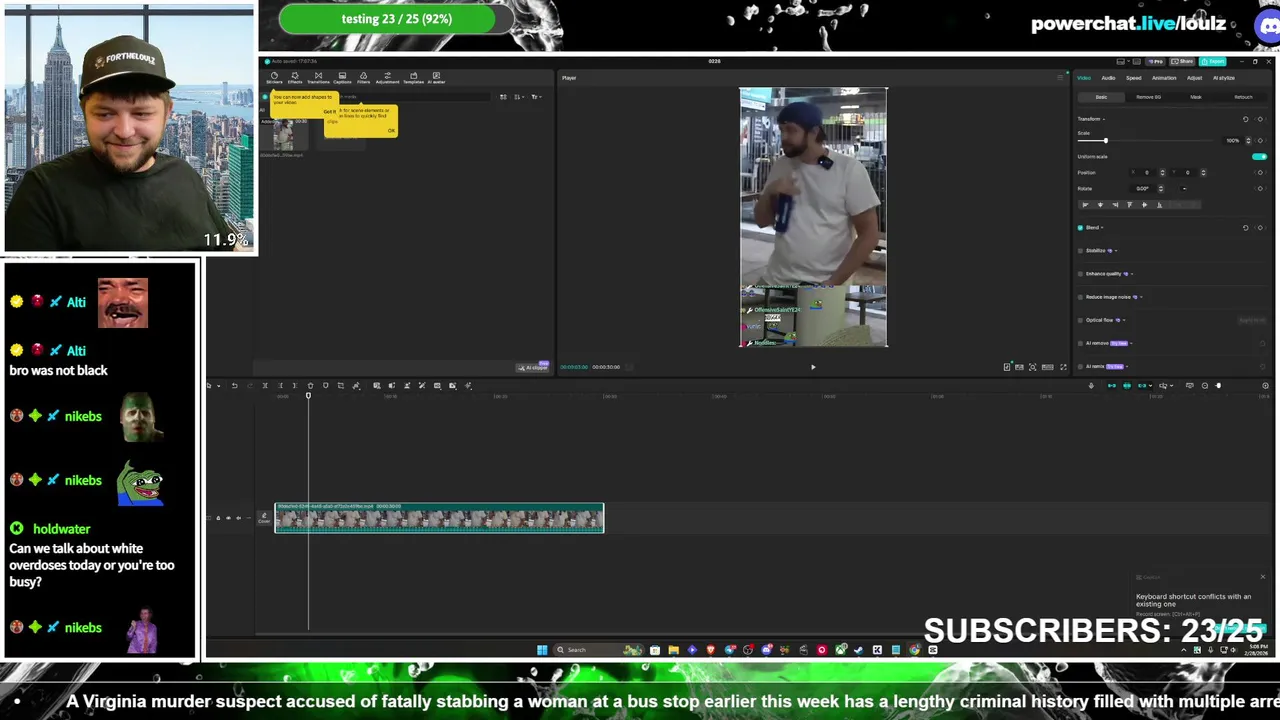Click the Export button
The height and width of the screenshot is (720, 1280).
[x=1213, y=62]
